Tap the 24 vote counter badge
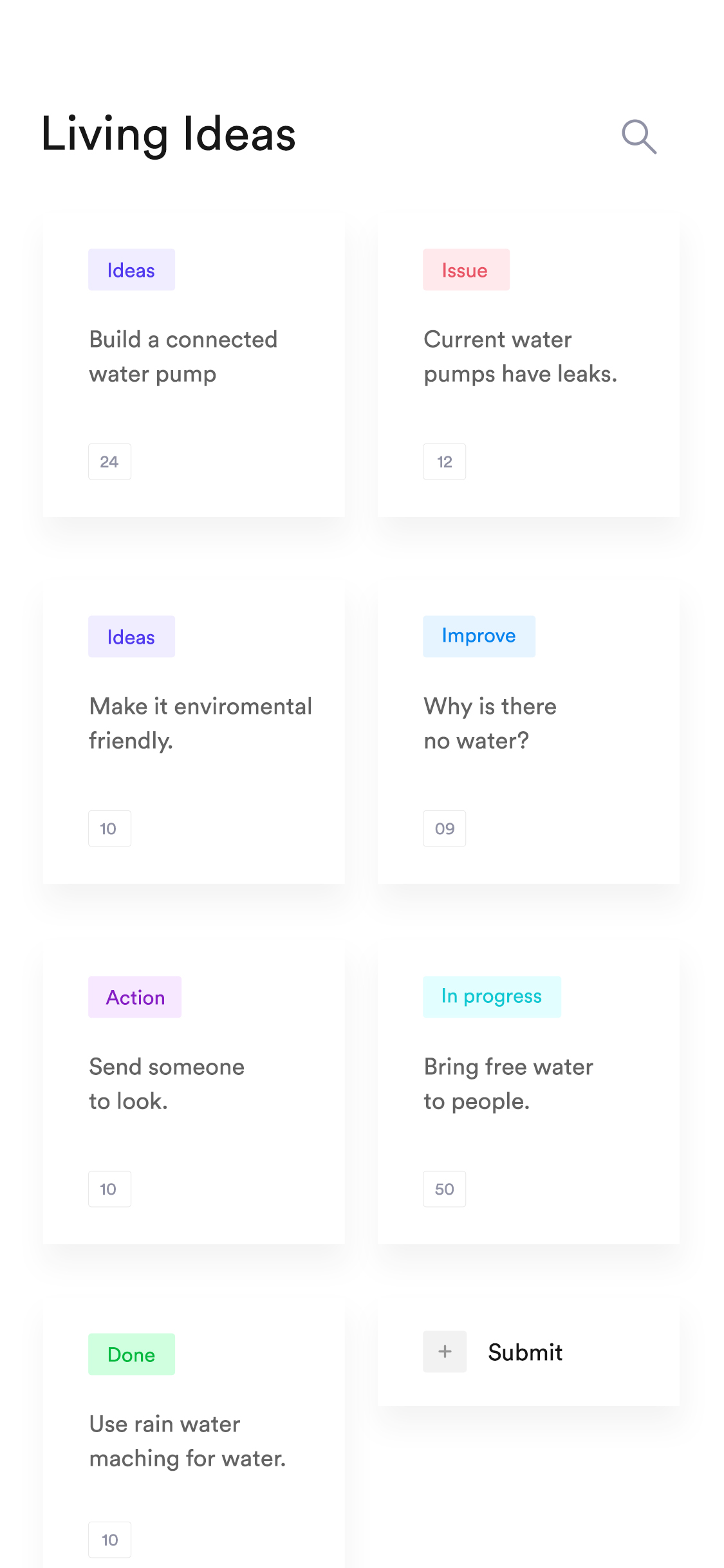The image size is (724, 1568). [109, 462]
